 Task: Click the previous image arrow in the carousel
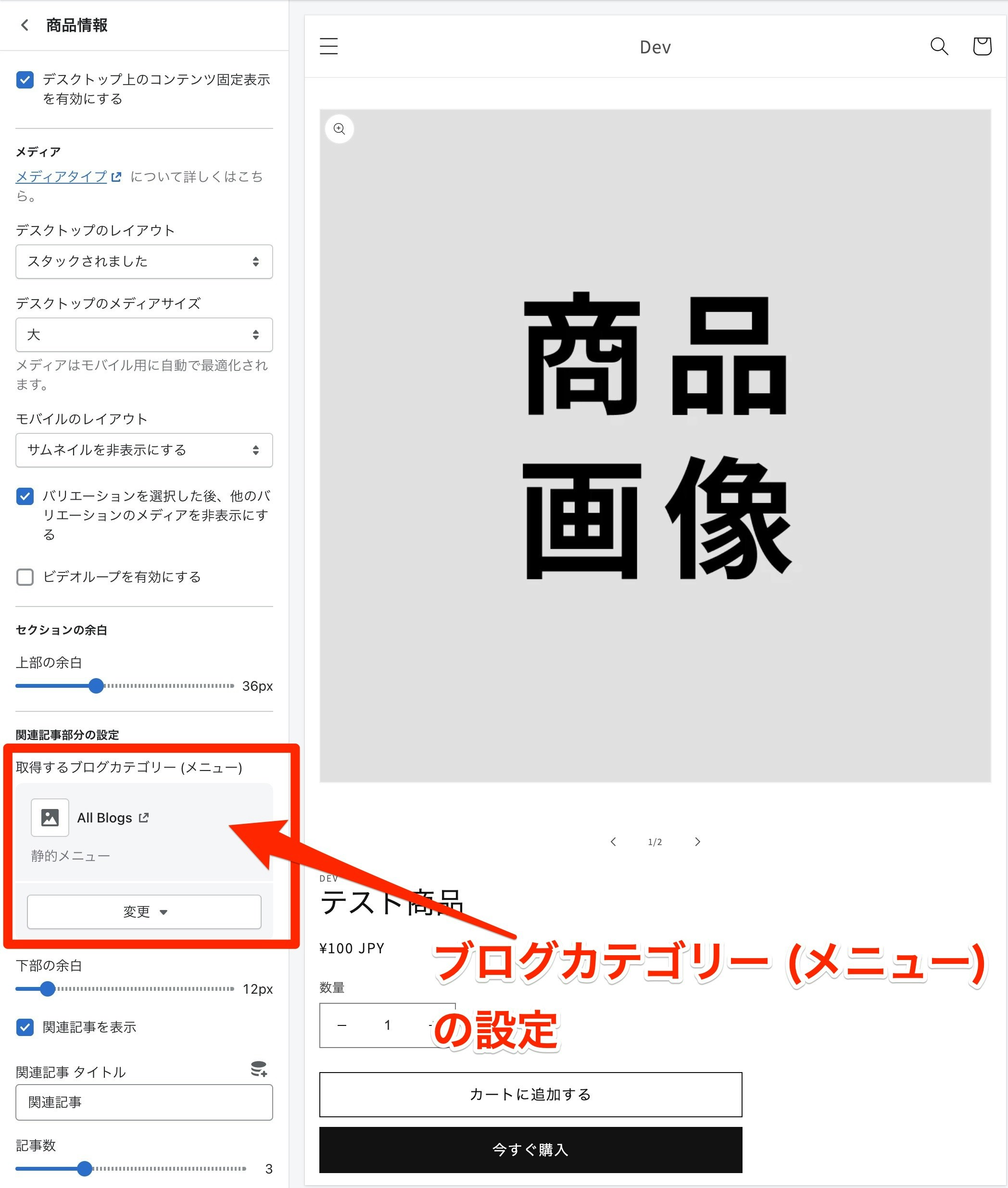(614, 842)
